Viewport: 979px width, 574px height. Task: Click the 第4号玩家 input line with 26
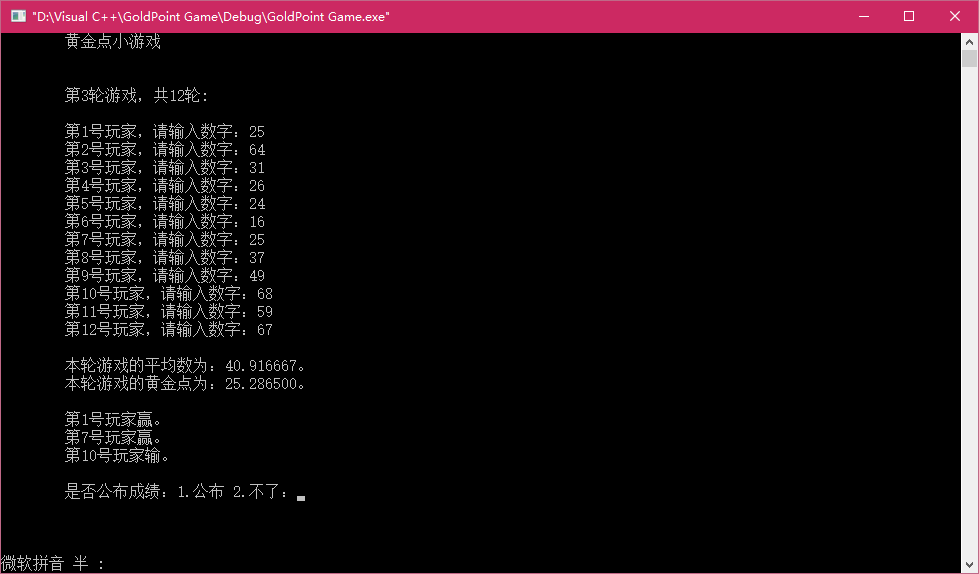click(x=165, y=186)
